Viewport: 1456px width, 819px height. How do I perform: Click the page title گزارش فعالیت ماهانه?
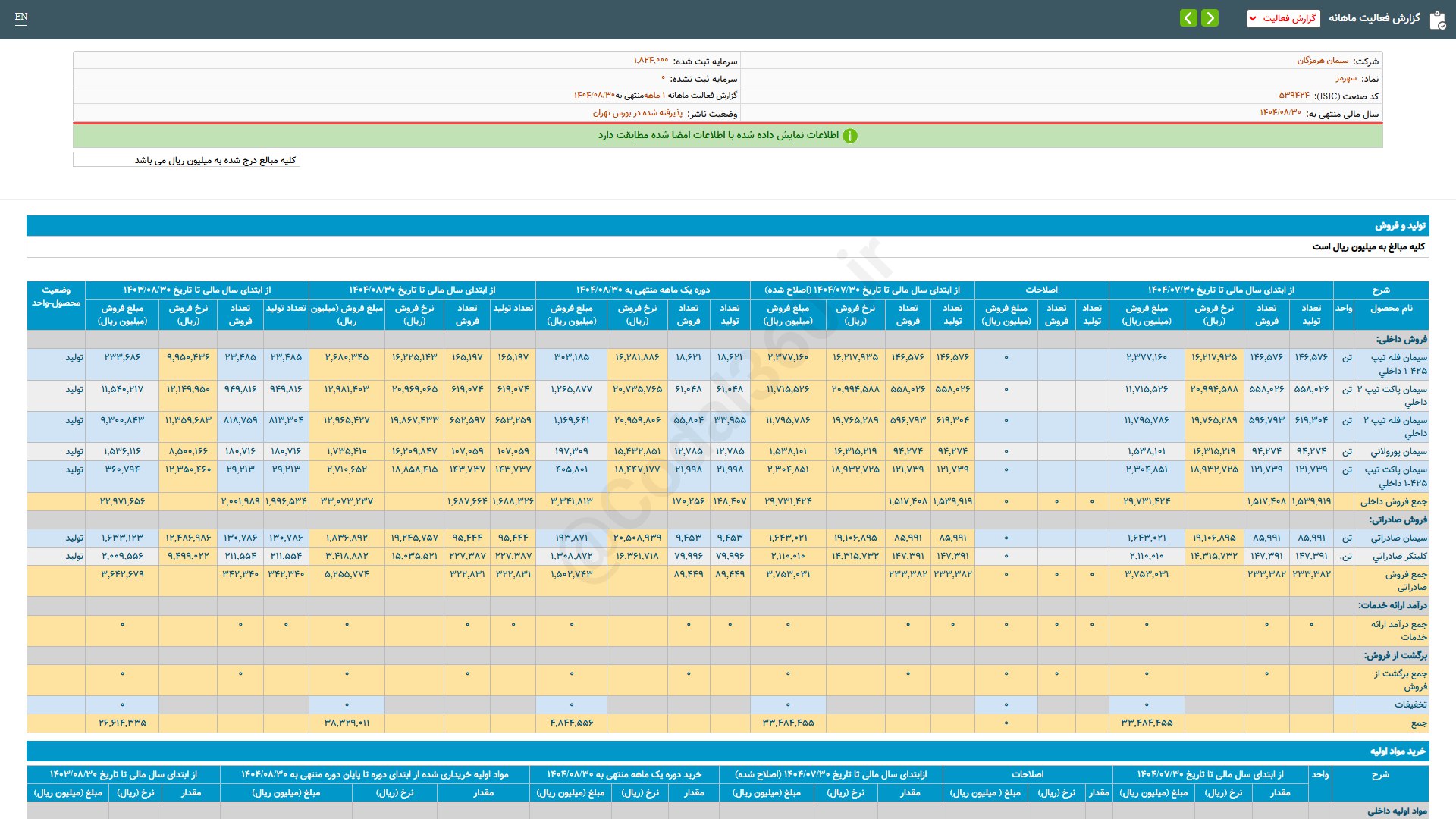pyautogui.click(x=1373, y=18)
